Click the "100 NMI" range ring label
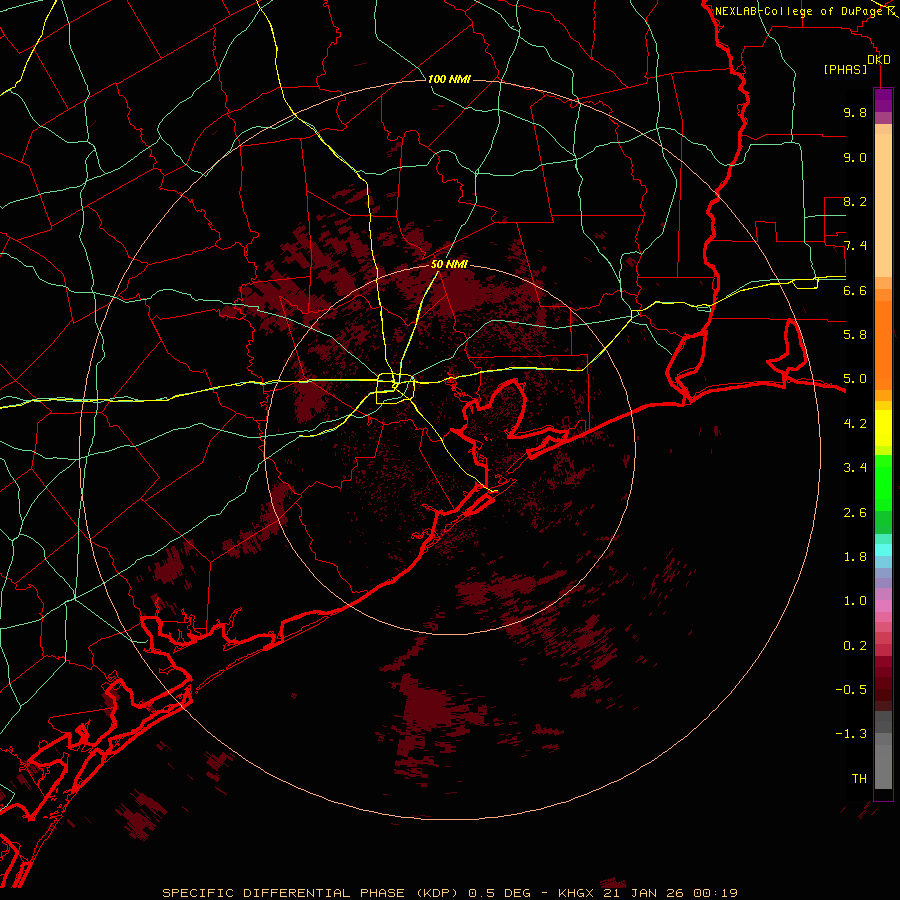Viewport: 900px width, 900px height. click(449, 79)
